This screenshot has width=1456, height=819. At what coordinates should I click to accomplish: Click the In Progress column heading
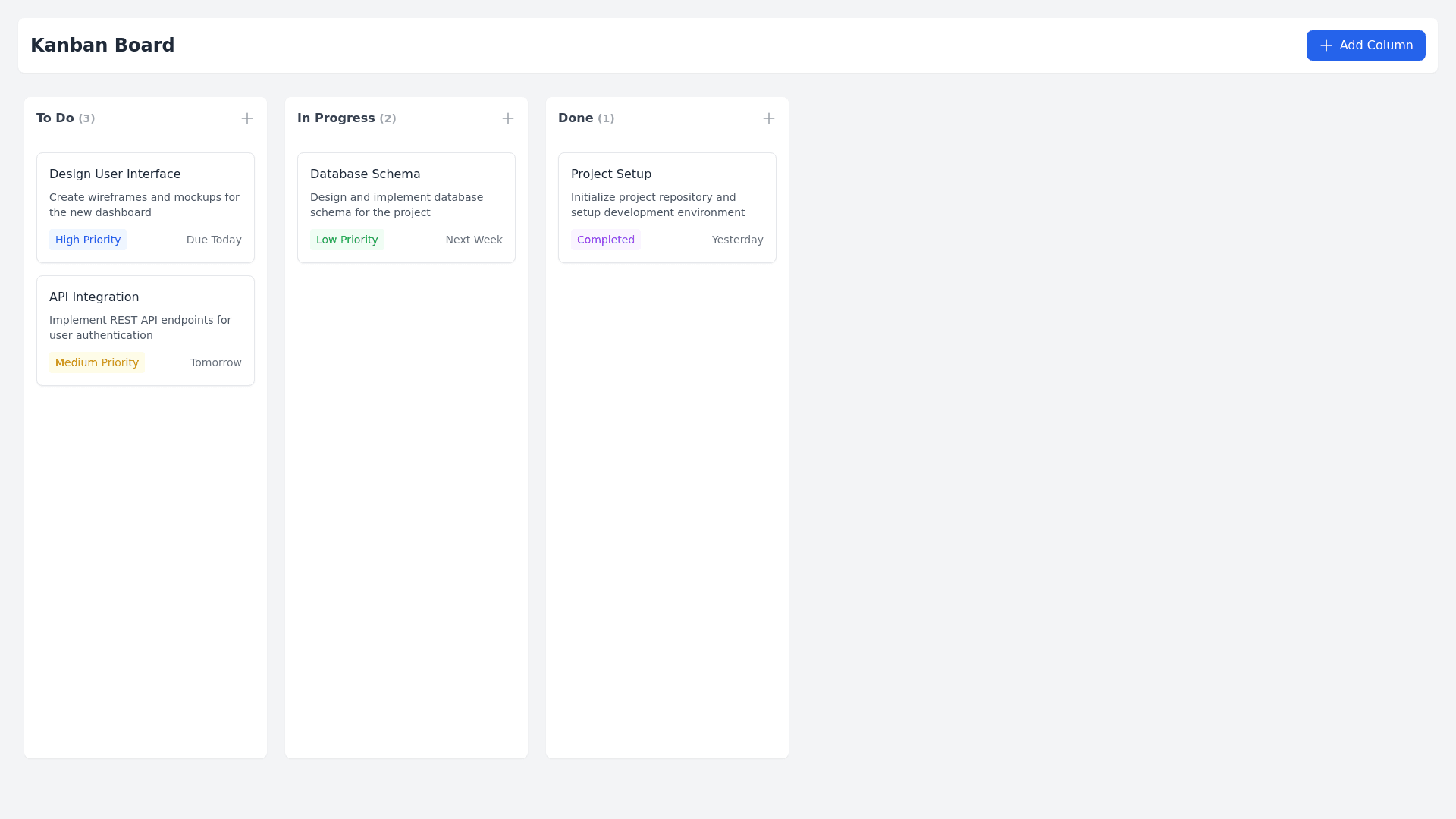(x=336, y=118)
